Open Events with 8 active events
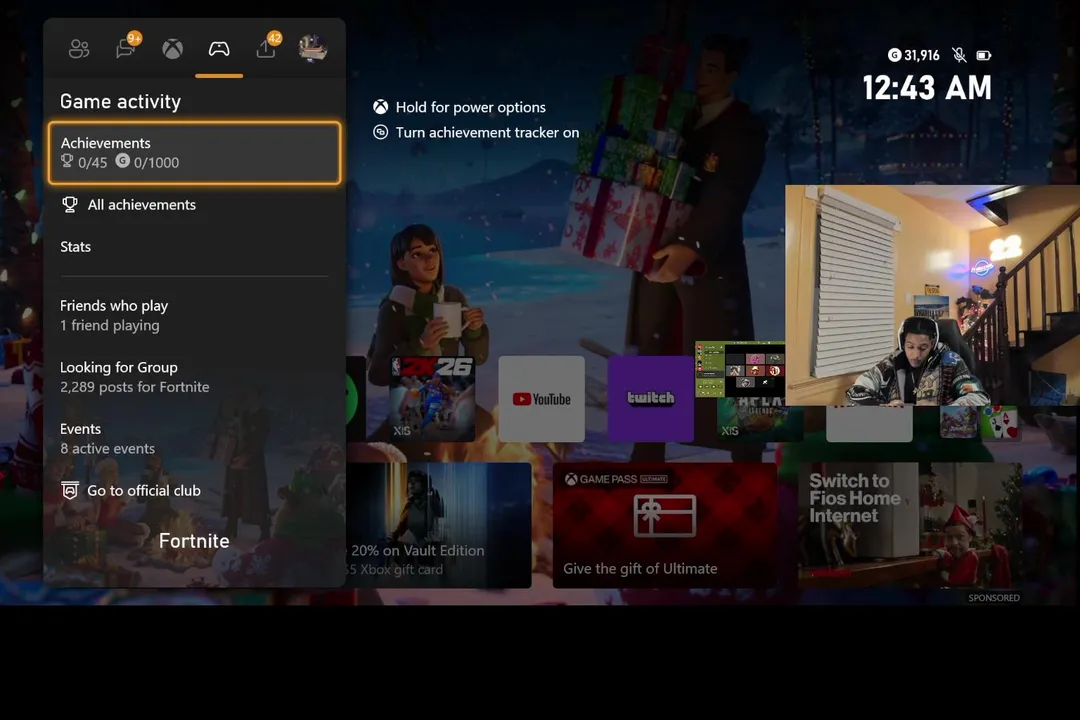 click(195, 438)
